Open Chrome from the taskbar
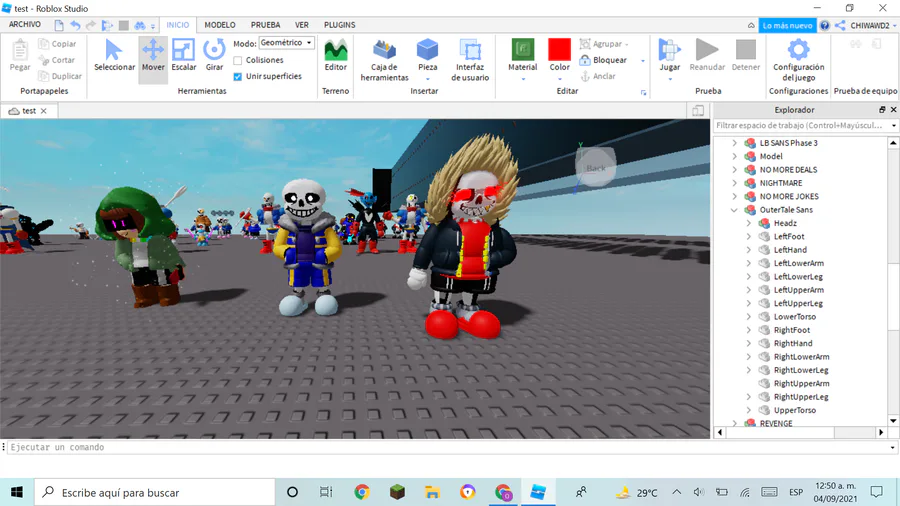Image resolution: width=900 pixels, height=506 pixels. pos(362,492)
